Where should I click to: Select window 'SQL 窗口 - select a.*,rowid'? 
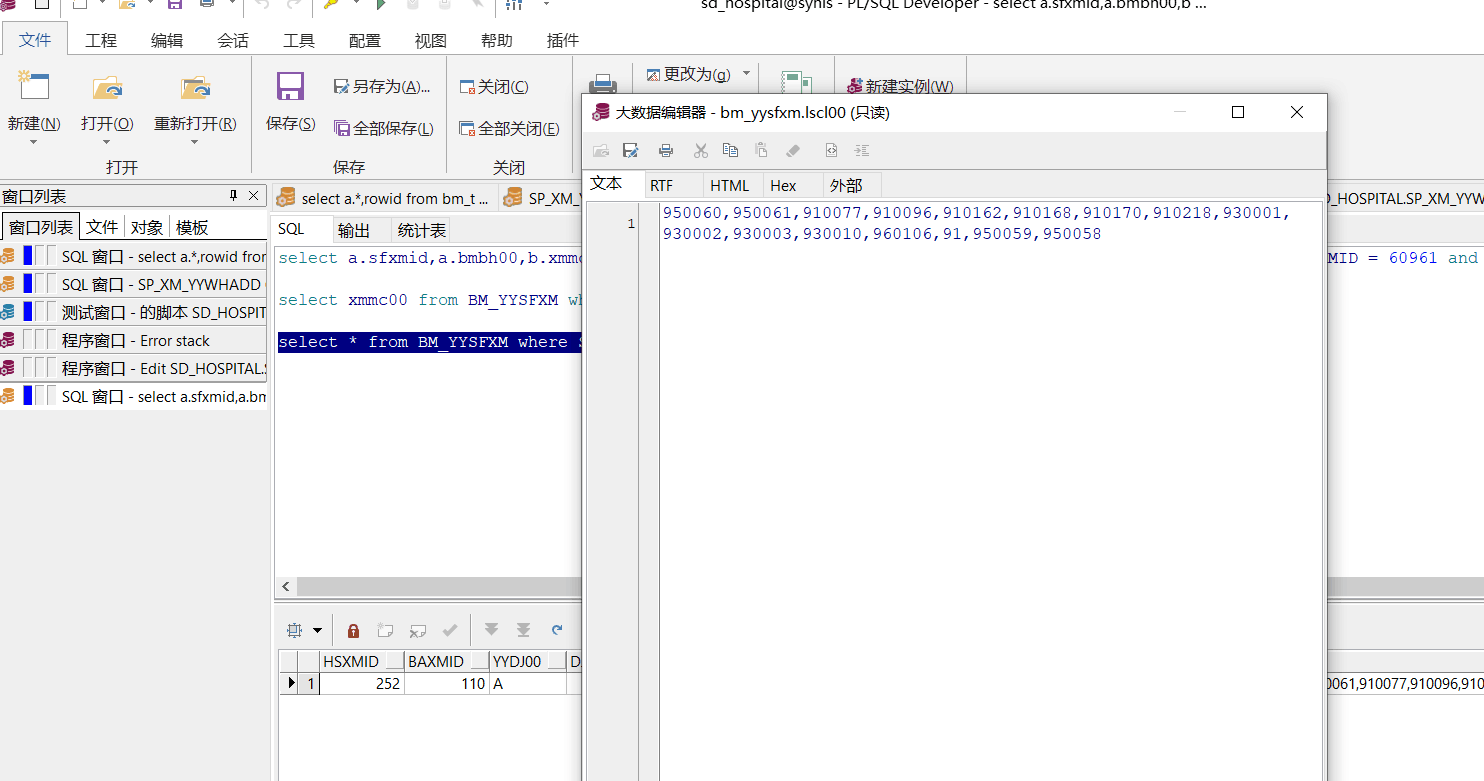point(134,257)
